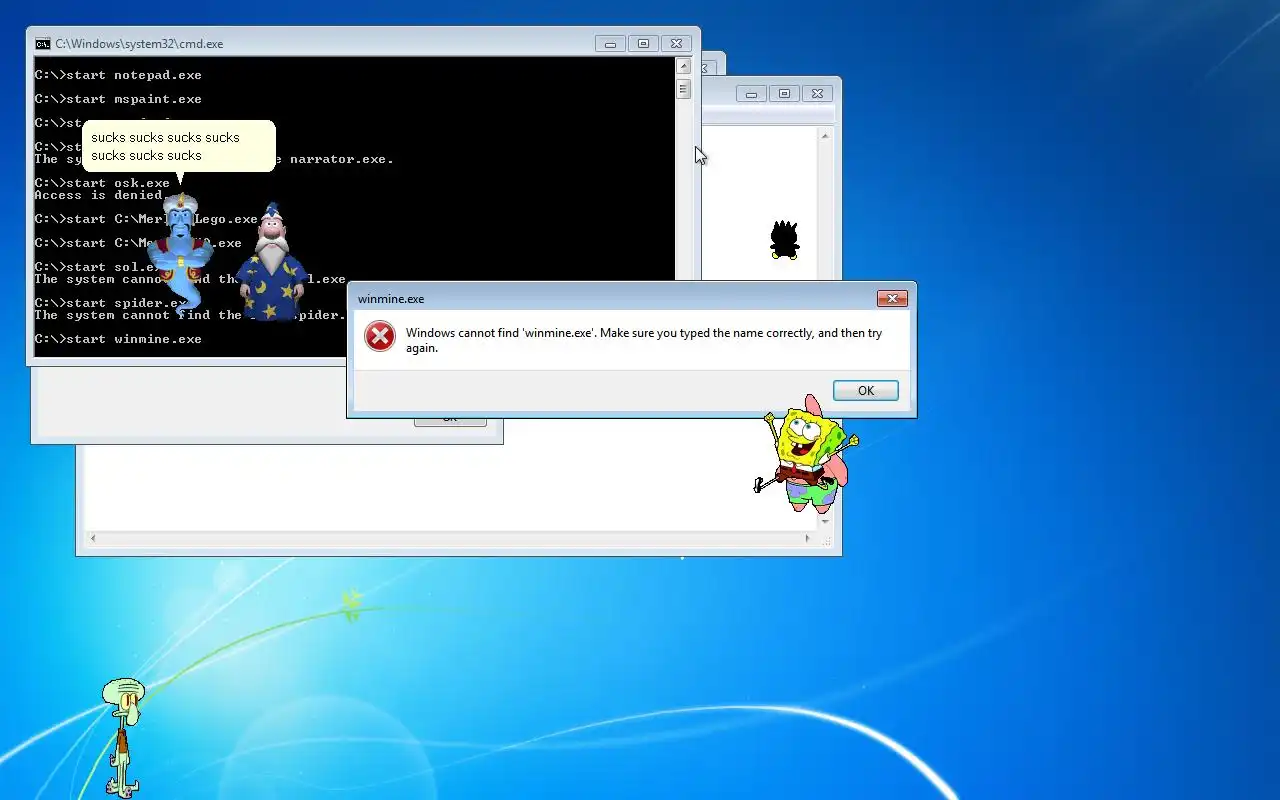Screen dimensions: 1280x800
Task: Click the red error icon in the dialog
Action: tap(380, 336)
